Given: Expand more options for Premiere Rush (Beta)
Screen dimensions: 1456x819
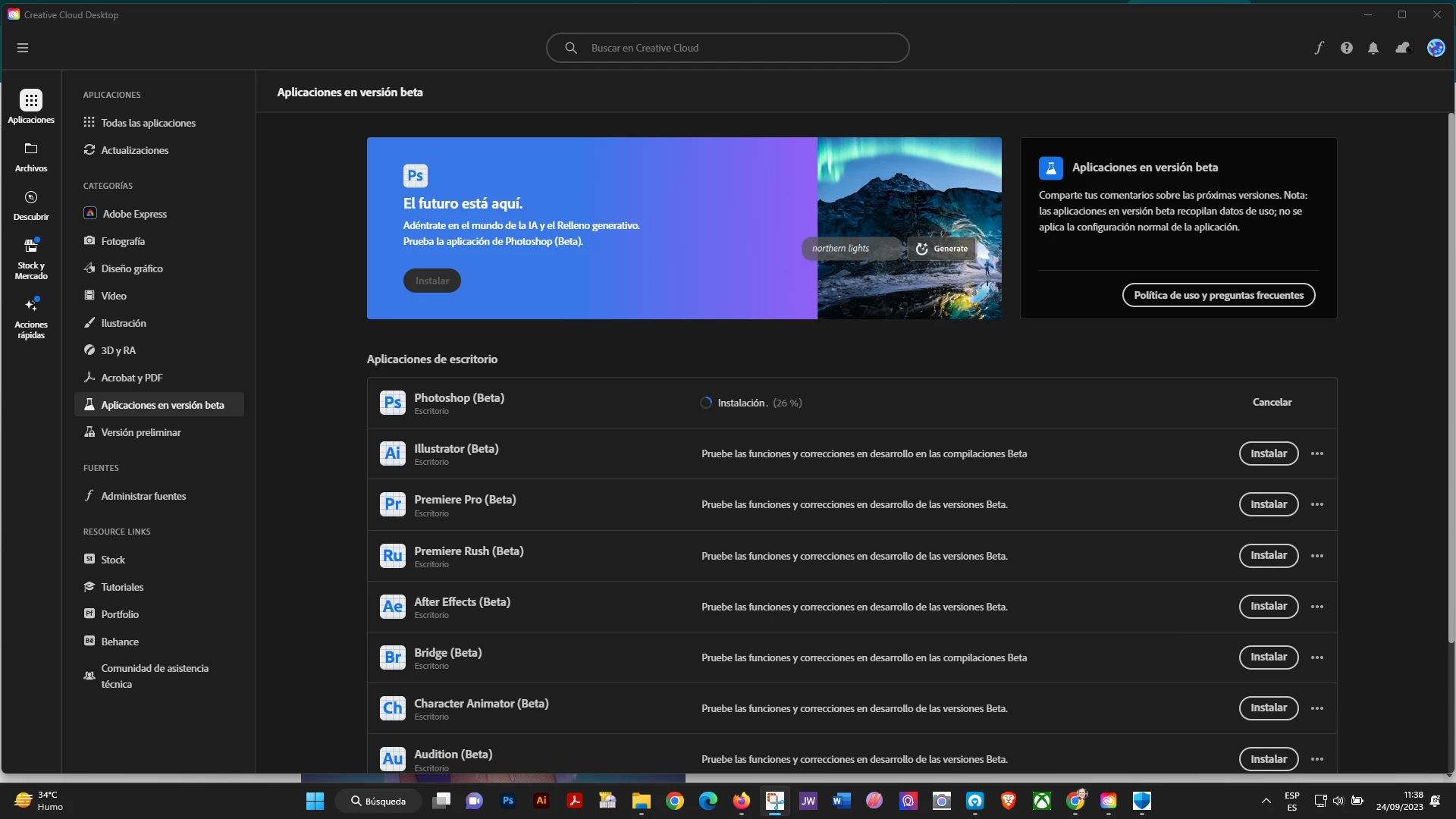Looking at the screenshot, I should (1317, 556).
